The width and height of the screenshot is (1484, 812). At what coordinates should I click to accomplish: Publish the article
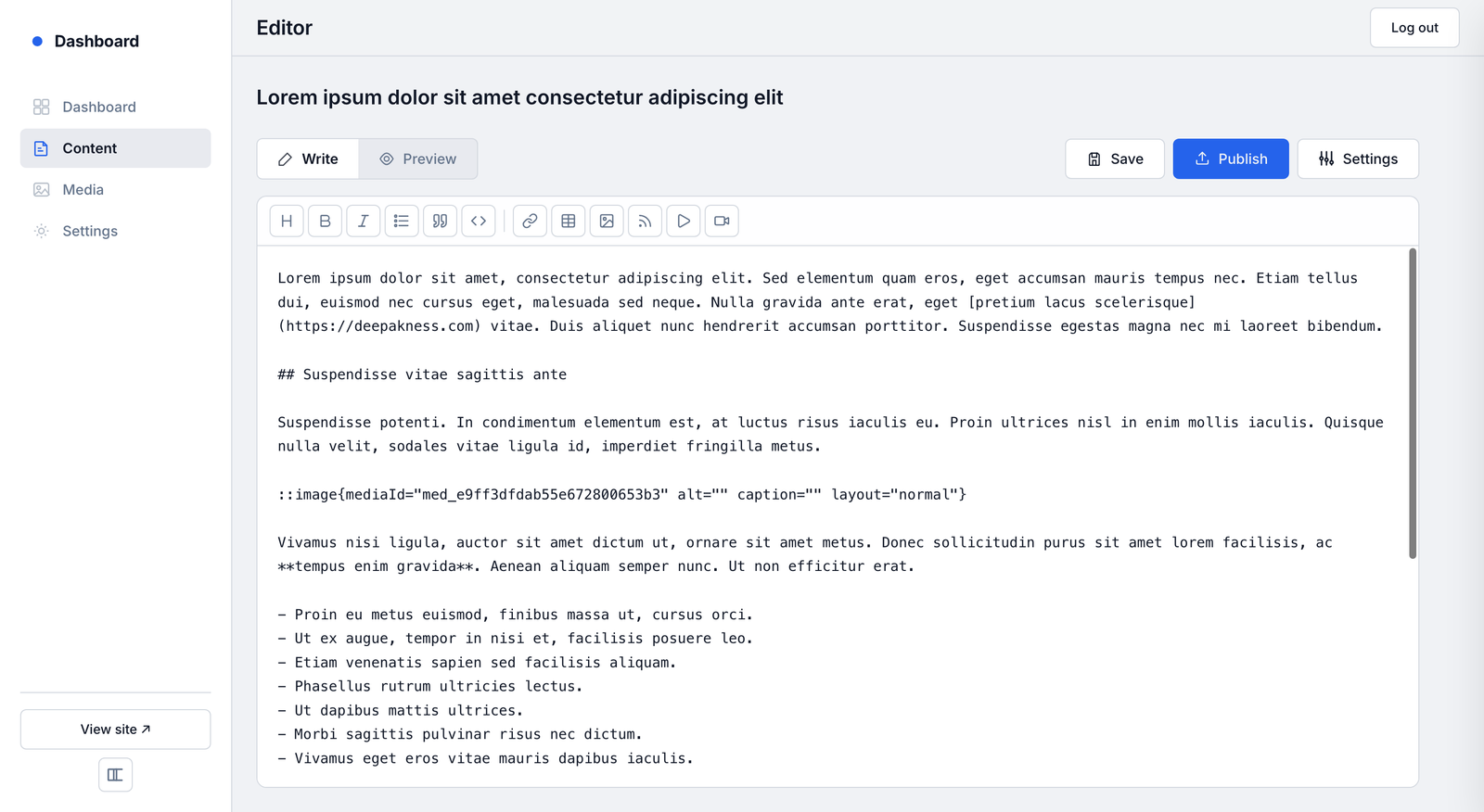click(1230, 159)
